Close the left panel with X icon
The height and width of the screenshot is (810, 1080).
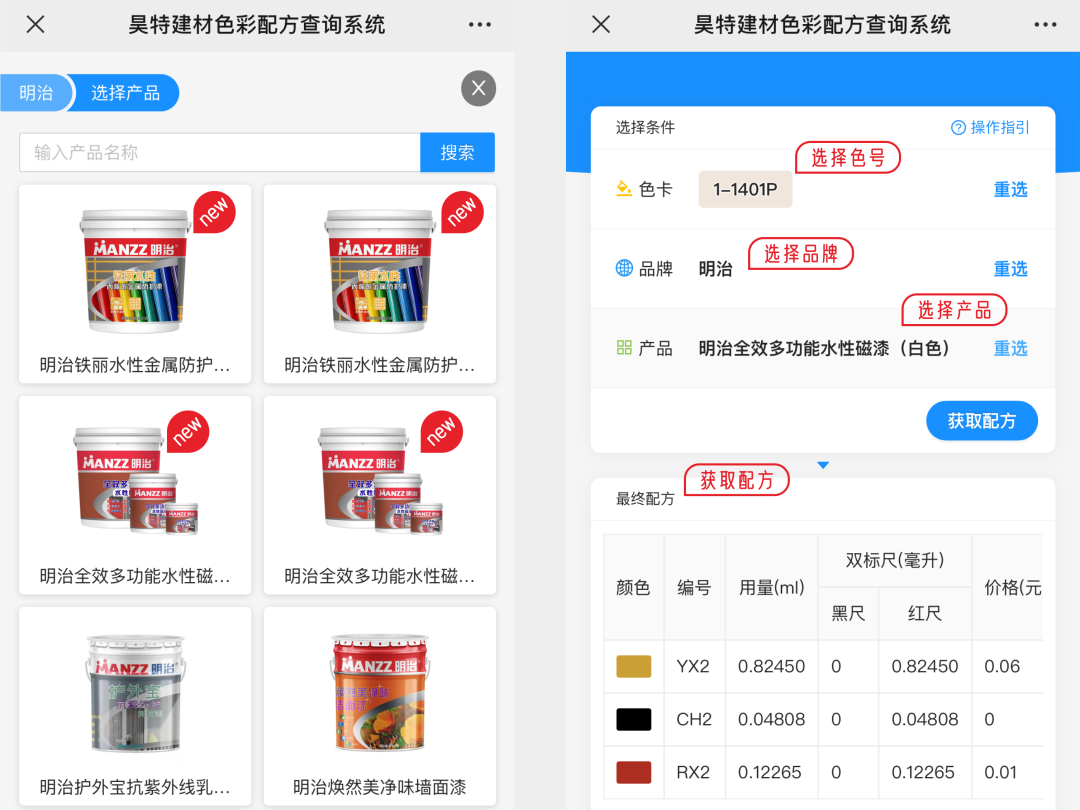click(x=36, y=25)
